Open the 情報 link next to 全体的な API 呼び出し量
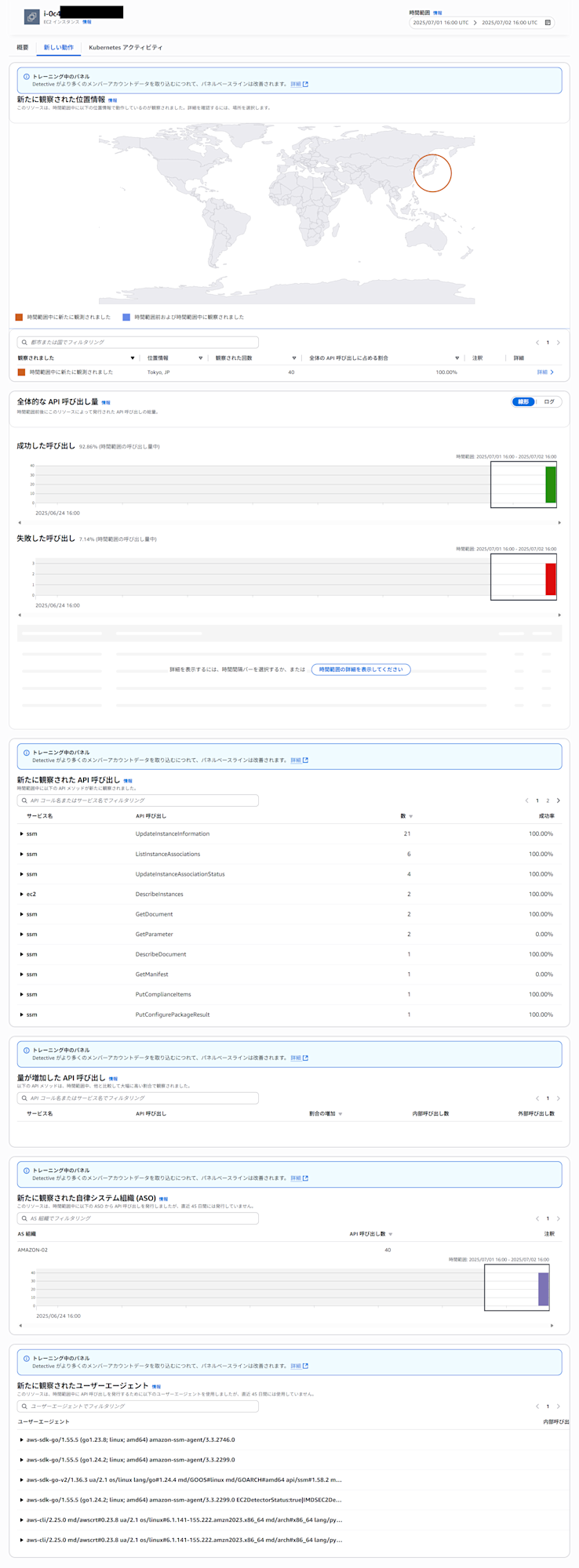Screen dimensions: 579x1568 106,402
